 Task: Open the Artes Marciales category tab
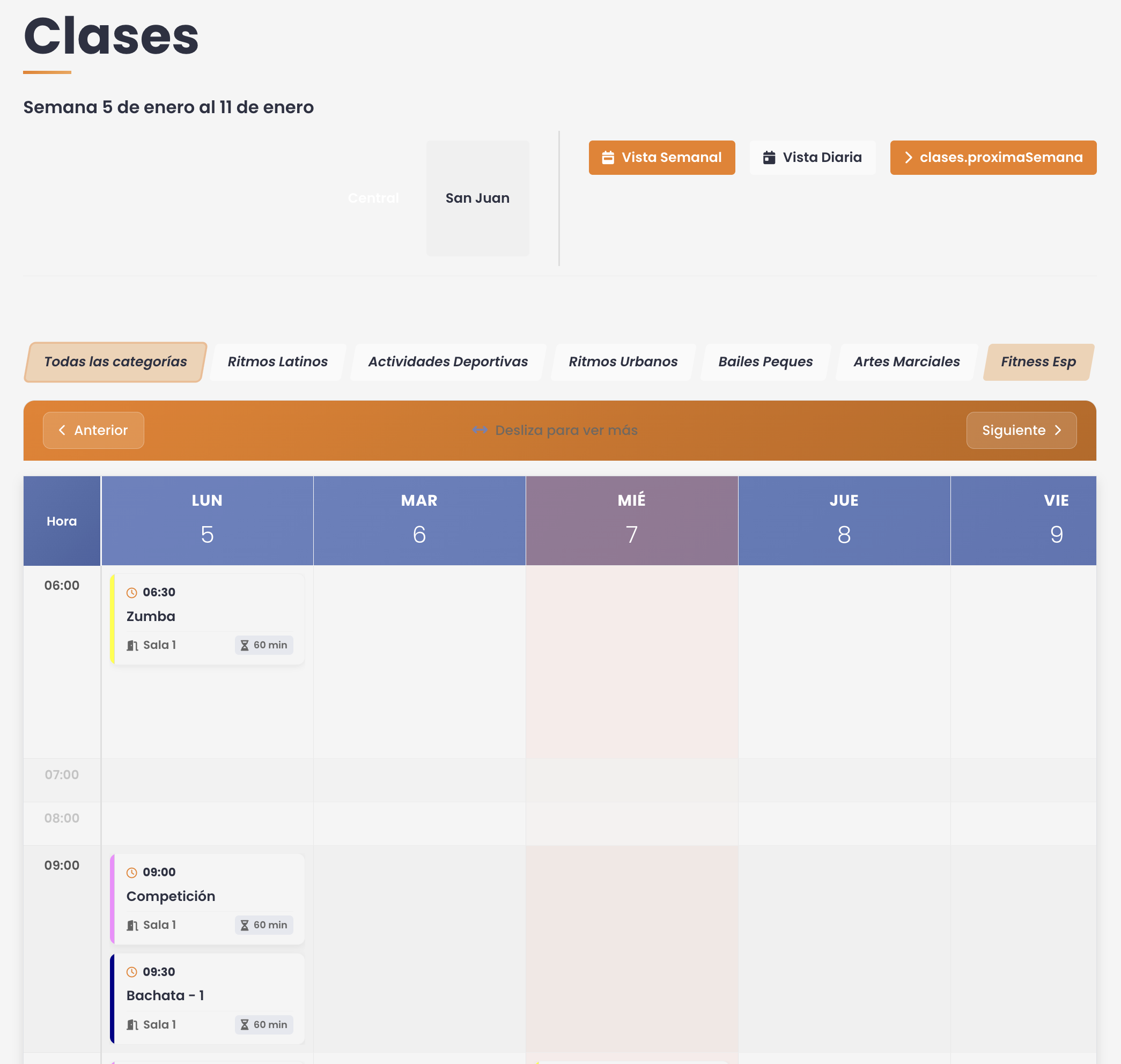(906, 361)
